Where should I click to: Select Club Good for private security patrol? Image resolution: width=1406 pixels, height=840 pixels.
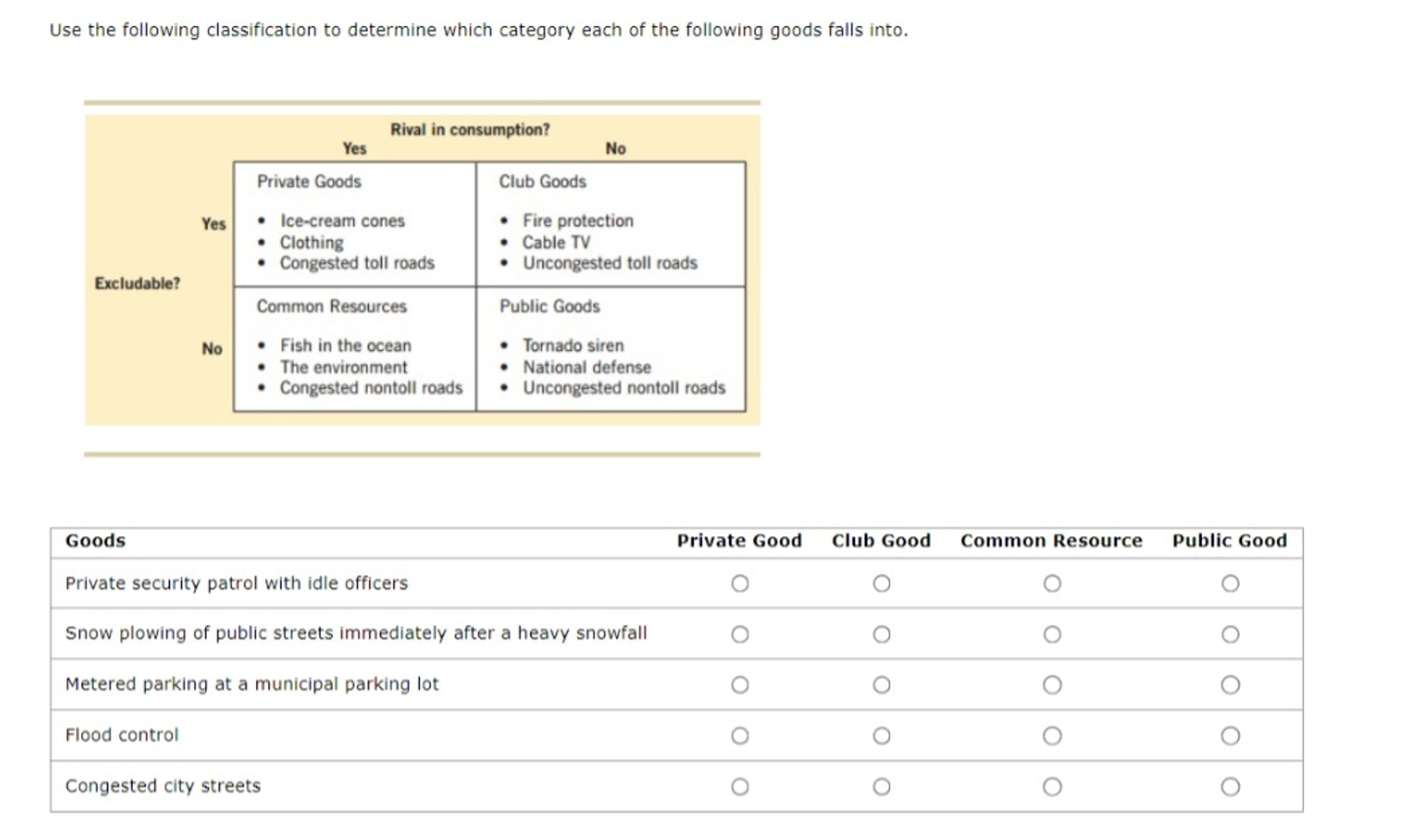(881, 583)
